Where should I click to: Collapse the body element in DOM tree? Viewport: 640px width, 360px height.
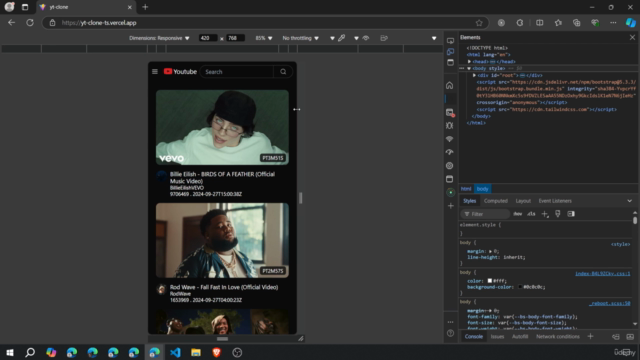(x=469, y=68)
